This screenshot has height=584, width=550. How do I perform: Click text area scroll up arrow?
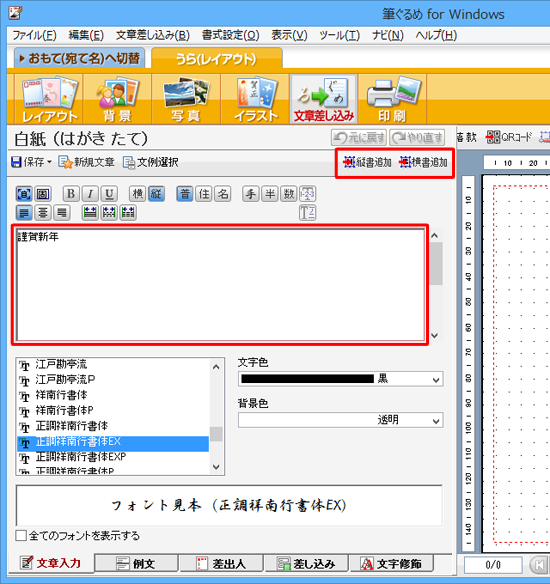[x=435, y=235]
